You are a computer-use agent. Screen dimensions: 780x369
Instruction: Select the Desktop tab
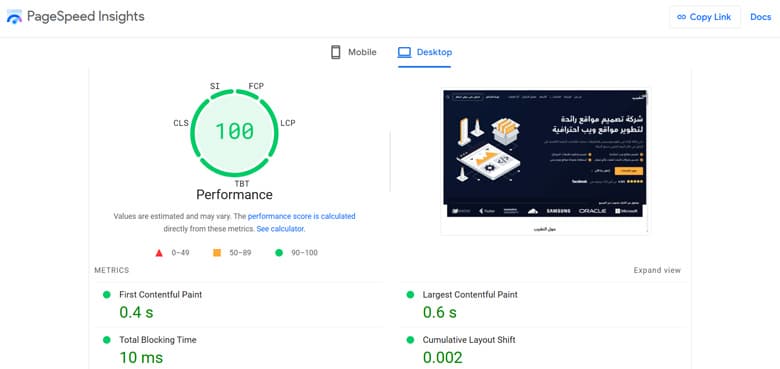[x=425, y=52]
